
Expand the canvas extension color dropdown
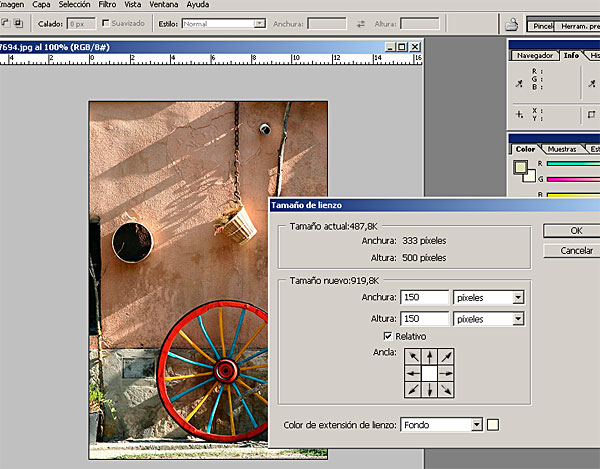coord(476,425)
